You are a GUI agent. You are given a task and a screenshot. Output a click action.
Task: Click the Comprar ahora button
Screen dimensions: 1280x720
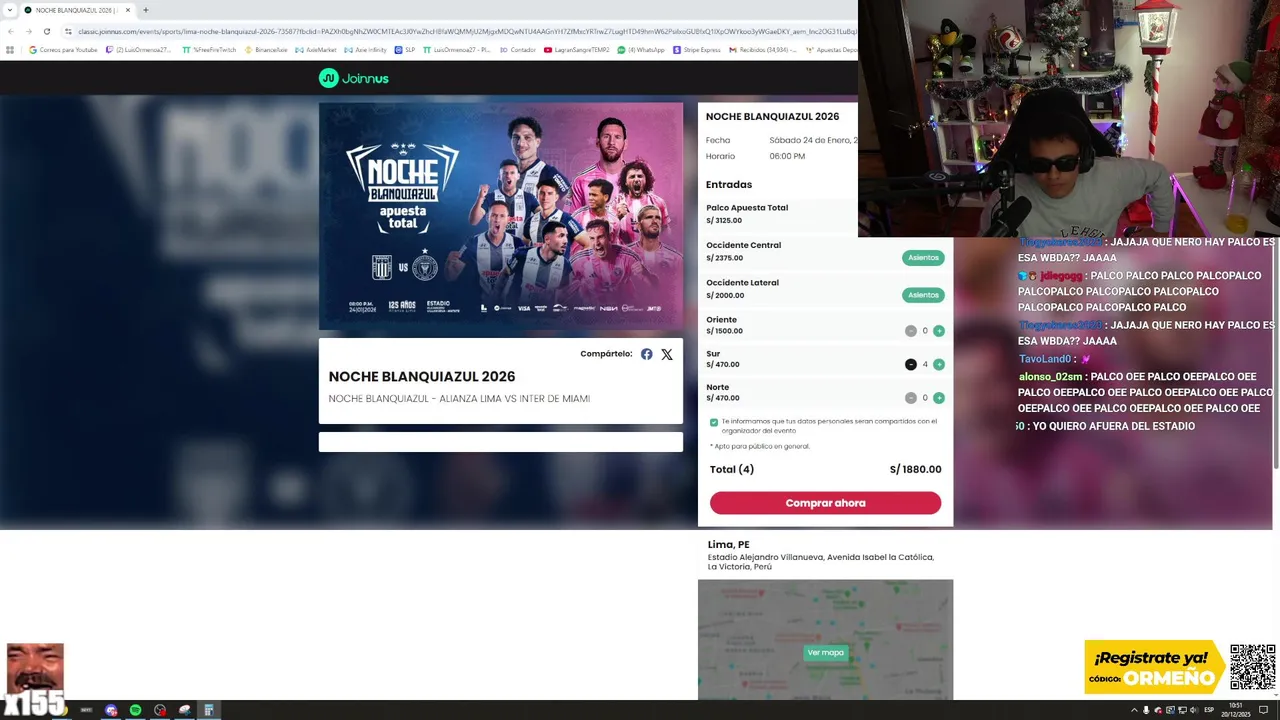pyautogui.click(x=825, y=503)
